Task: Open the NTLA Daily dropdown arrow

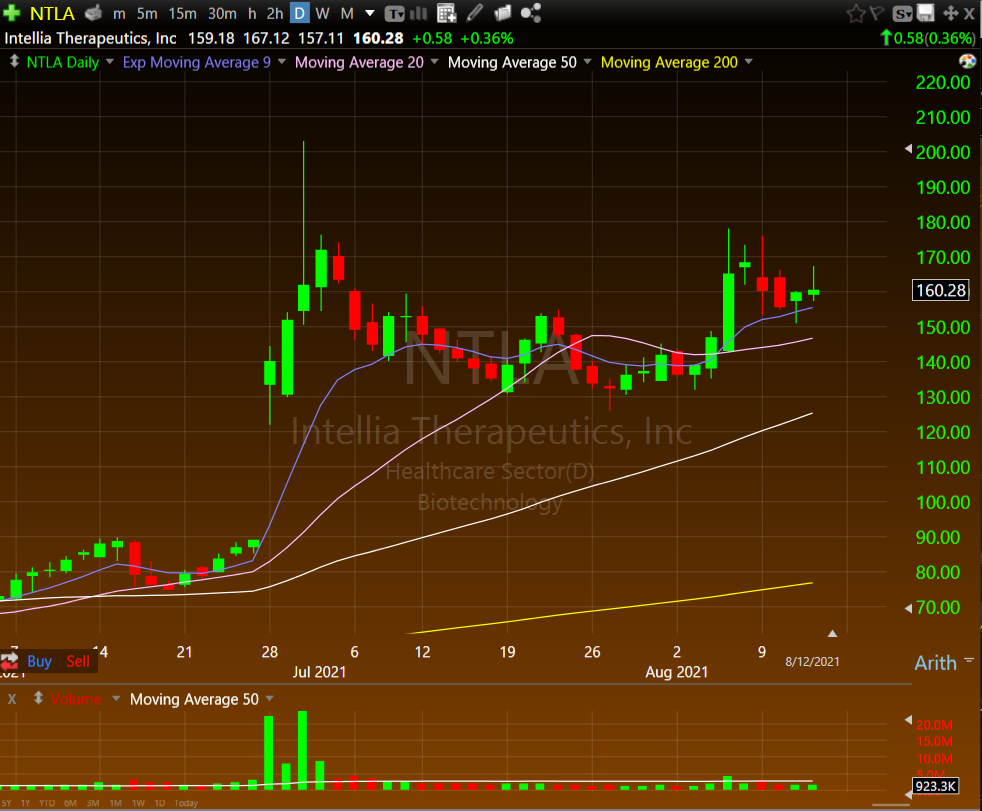Action: point(110,61)
